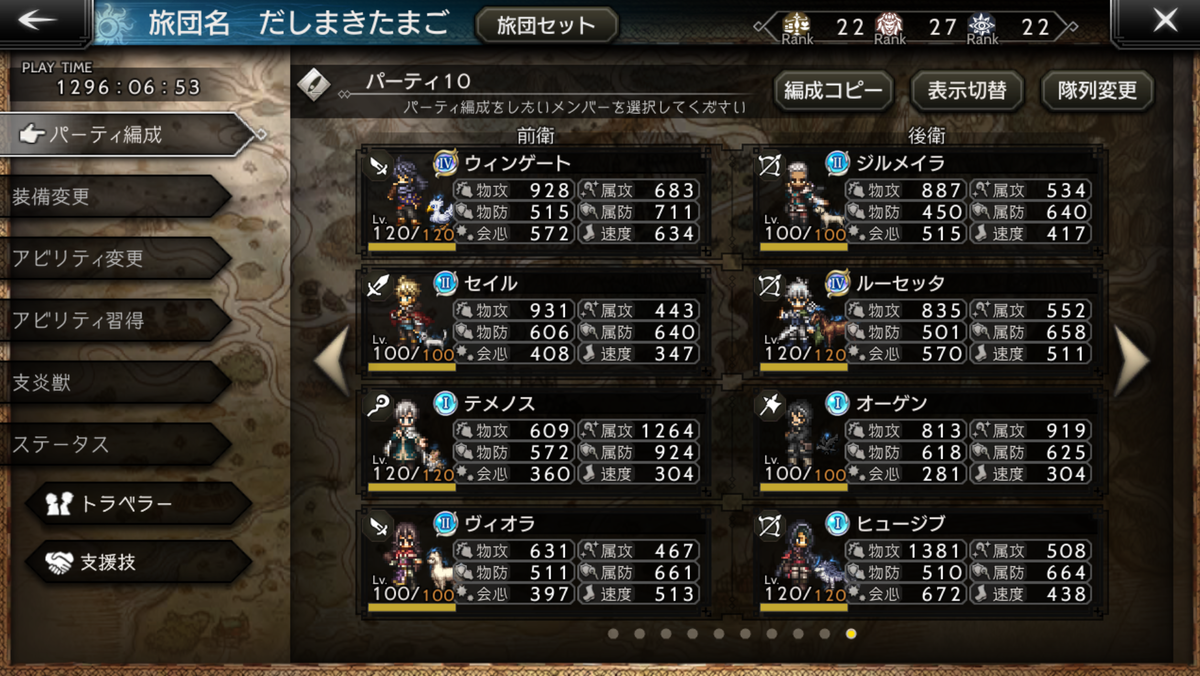Go to previous party with left arrow
The height and width of the screenshot is (676, 1200).
pyautogui.click(x=332, y=360)
